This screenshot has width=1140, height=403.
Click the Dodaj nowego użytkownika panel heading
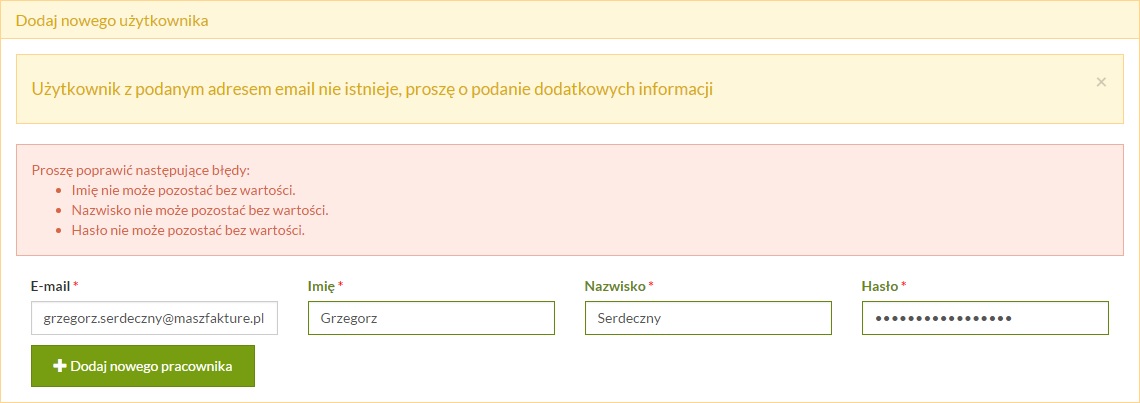click(112, 20)
